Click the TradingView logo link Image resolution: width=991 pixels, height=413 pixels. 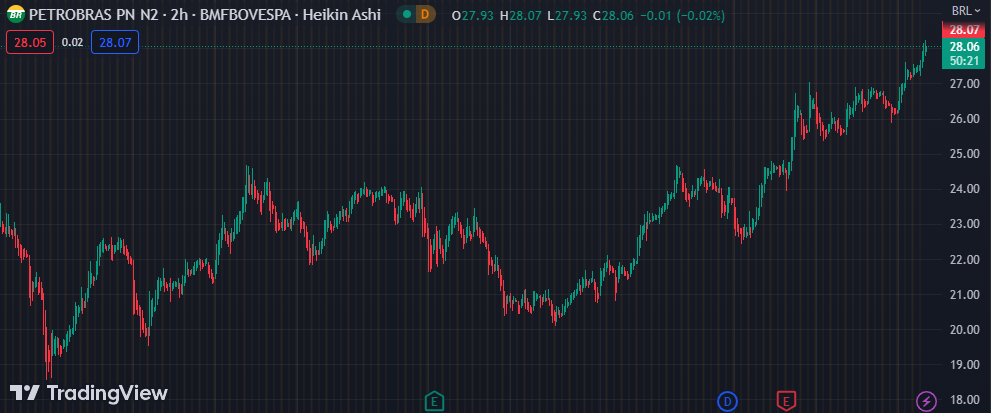pyautogui.click(x=88, y=393)
